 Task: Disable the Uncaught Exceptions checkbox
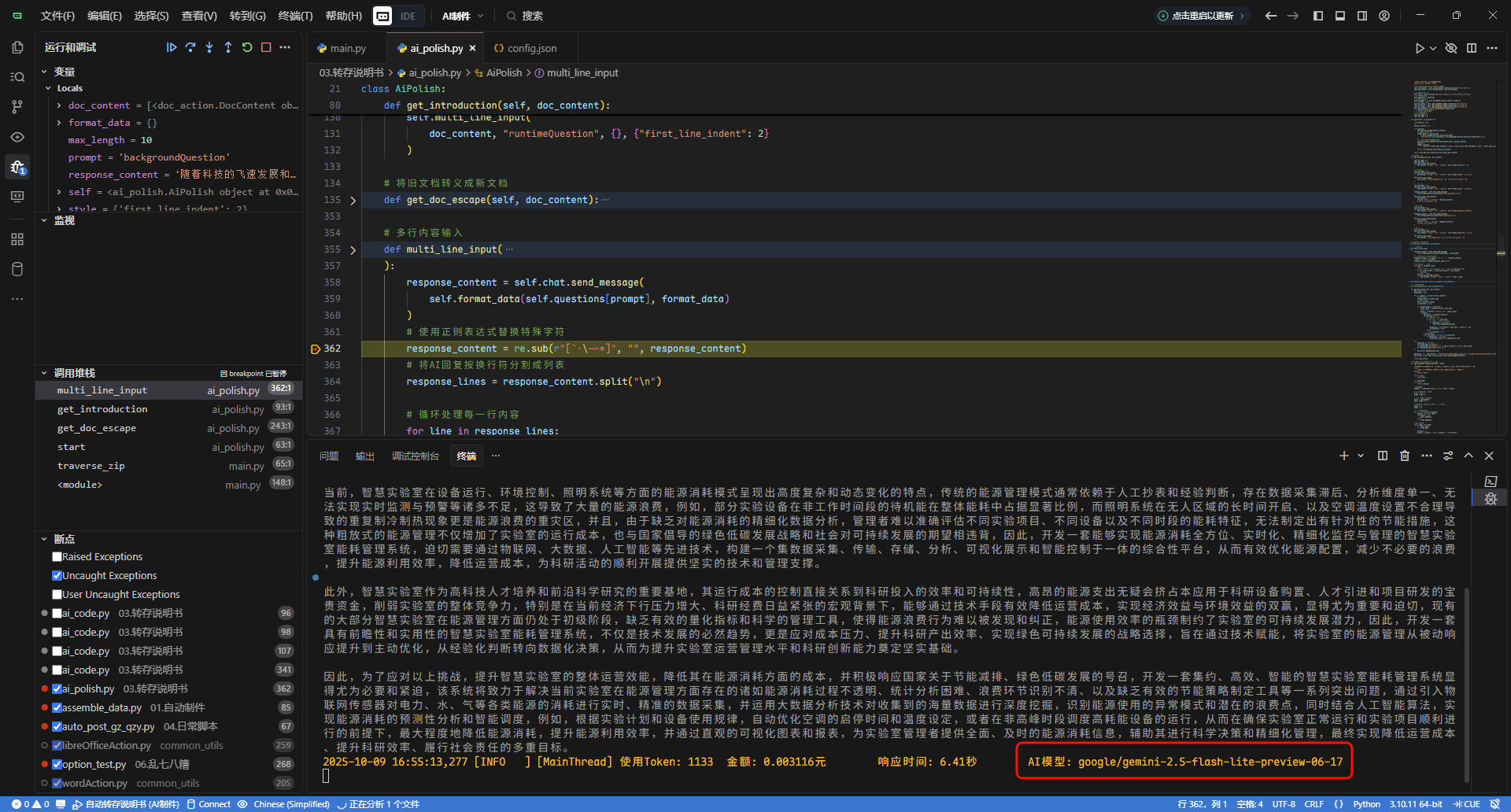[x=57, y=575]
